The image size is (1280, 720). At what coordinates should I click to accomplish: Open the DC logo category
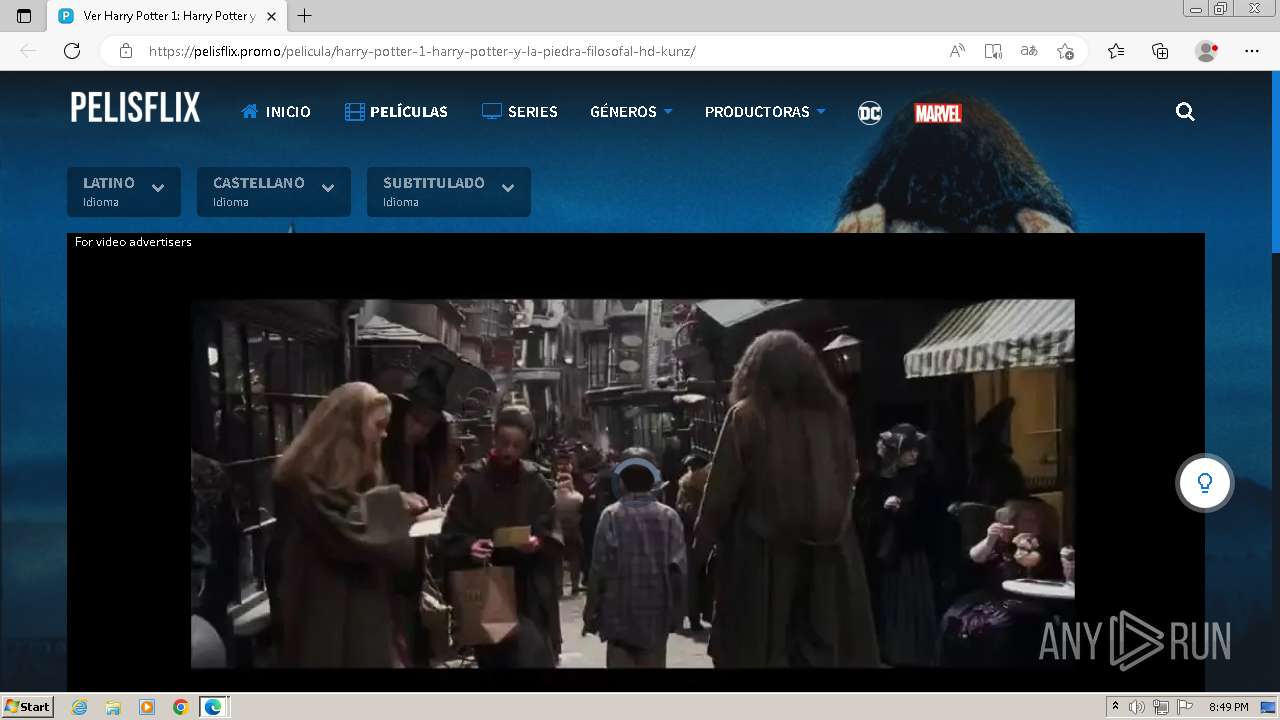pos(870,113)
